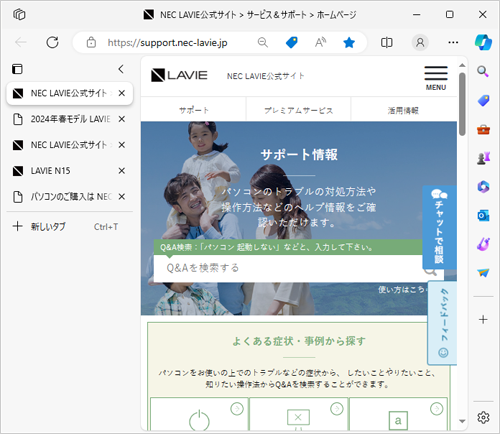Open the shopping price tag icon in address bar

coord(292,42)
